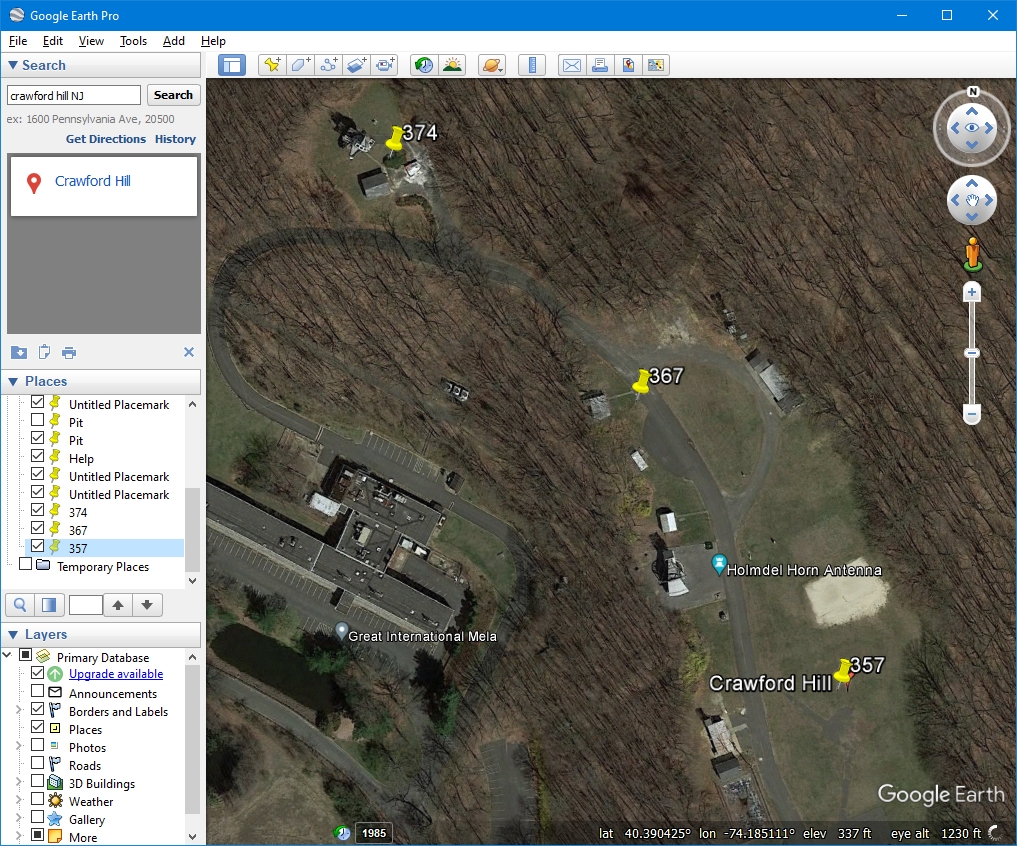Click the search text input field
This screenshot has height=846, width=1017.
tap(74, 95)
